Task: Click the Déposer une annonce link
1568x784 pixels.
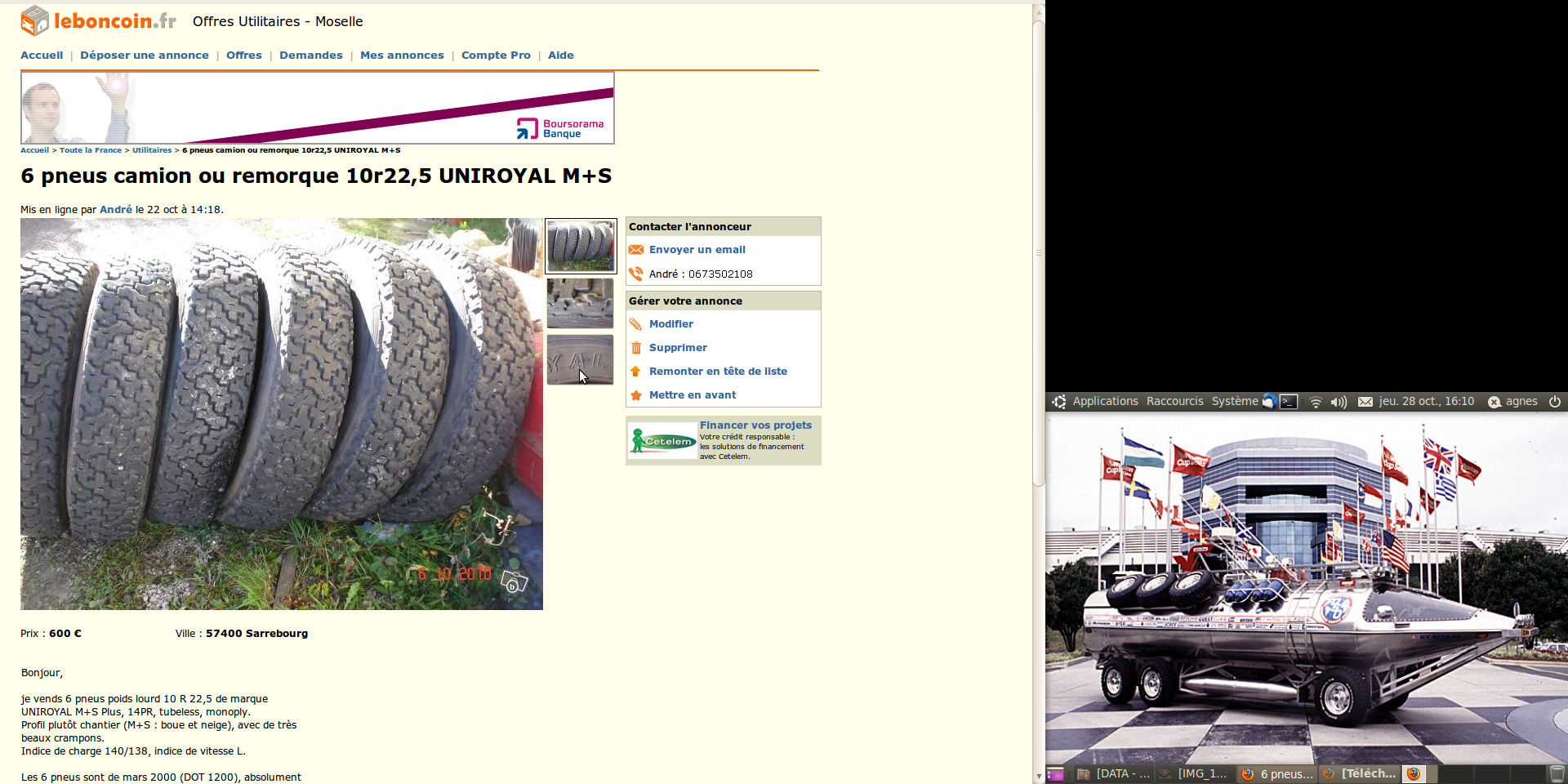Action: click(145, 56)
